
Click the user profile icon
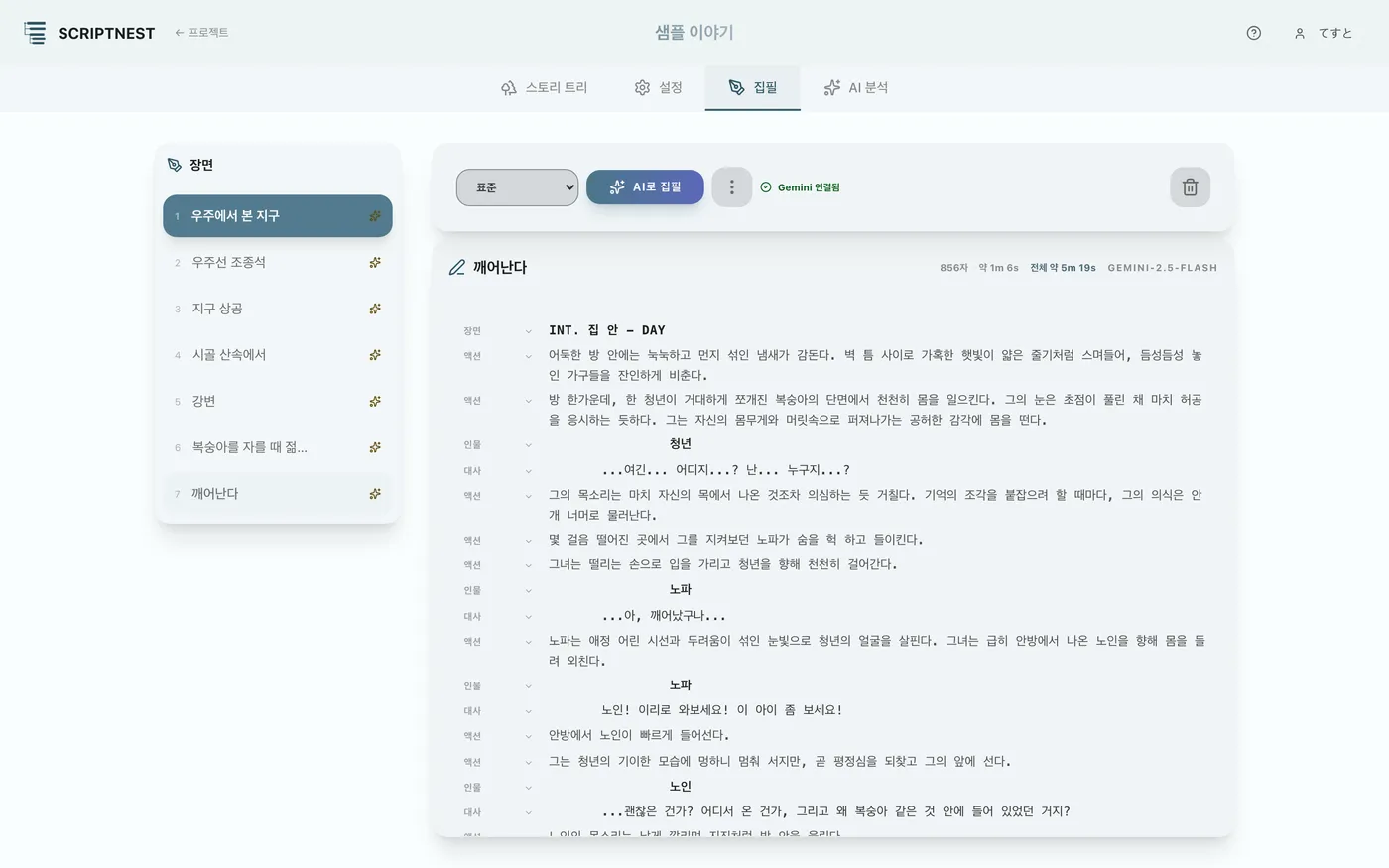pyautogui.click(x=1299, y=33)
